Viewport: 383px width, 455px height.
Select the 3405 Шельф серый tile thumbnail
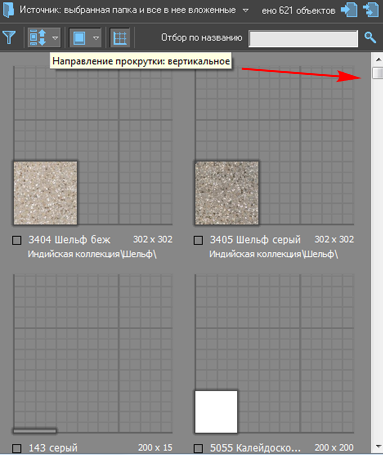[227, 193]
